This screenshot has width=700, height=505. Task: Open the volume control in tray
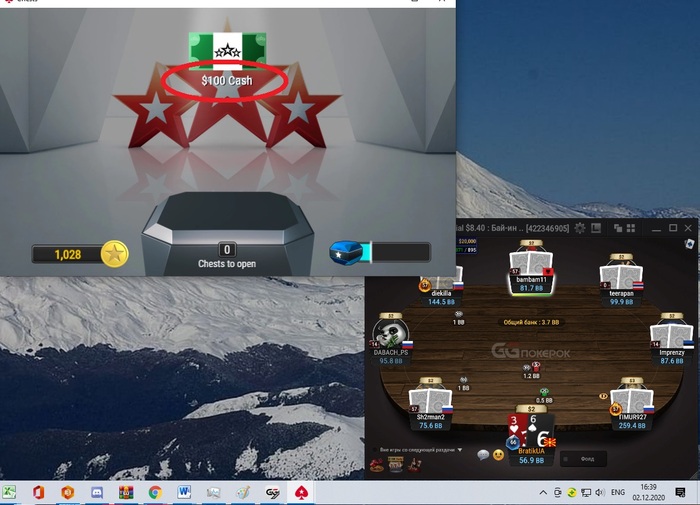[600, 492]
